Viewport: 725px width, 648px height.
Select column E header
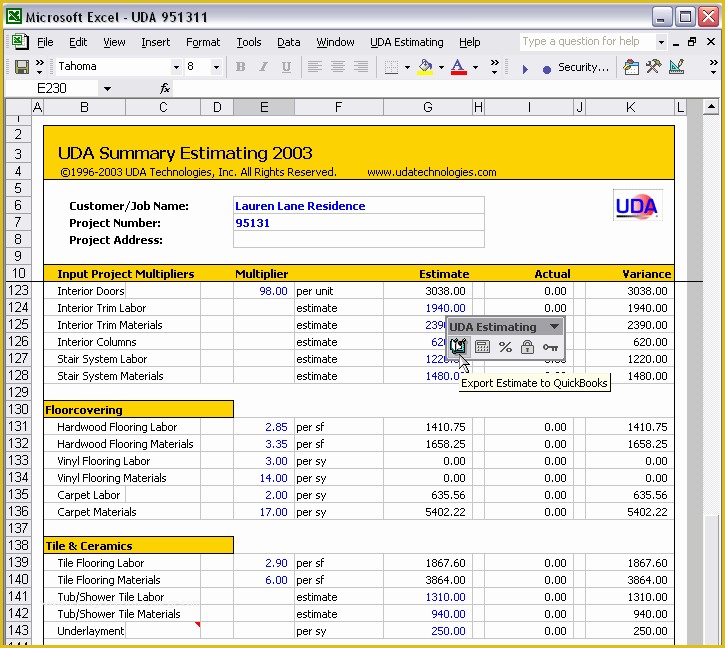click(264, 107)
